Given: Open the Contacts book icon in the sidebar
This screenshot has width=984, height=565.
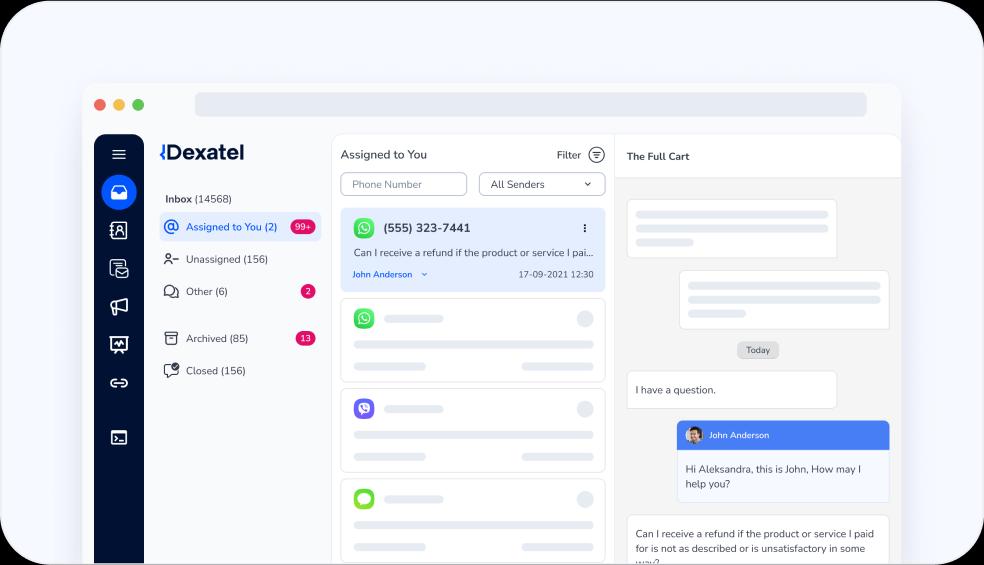Looking at the screenshot, I should tap(119, 230).
